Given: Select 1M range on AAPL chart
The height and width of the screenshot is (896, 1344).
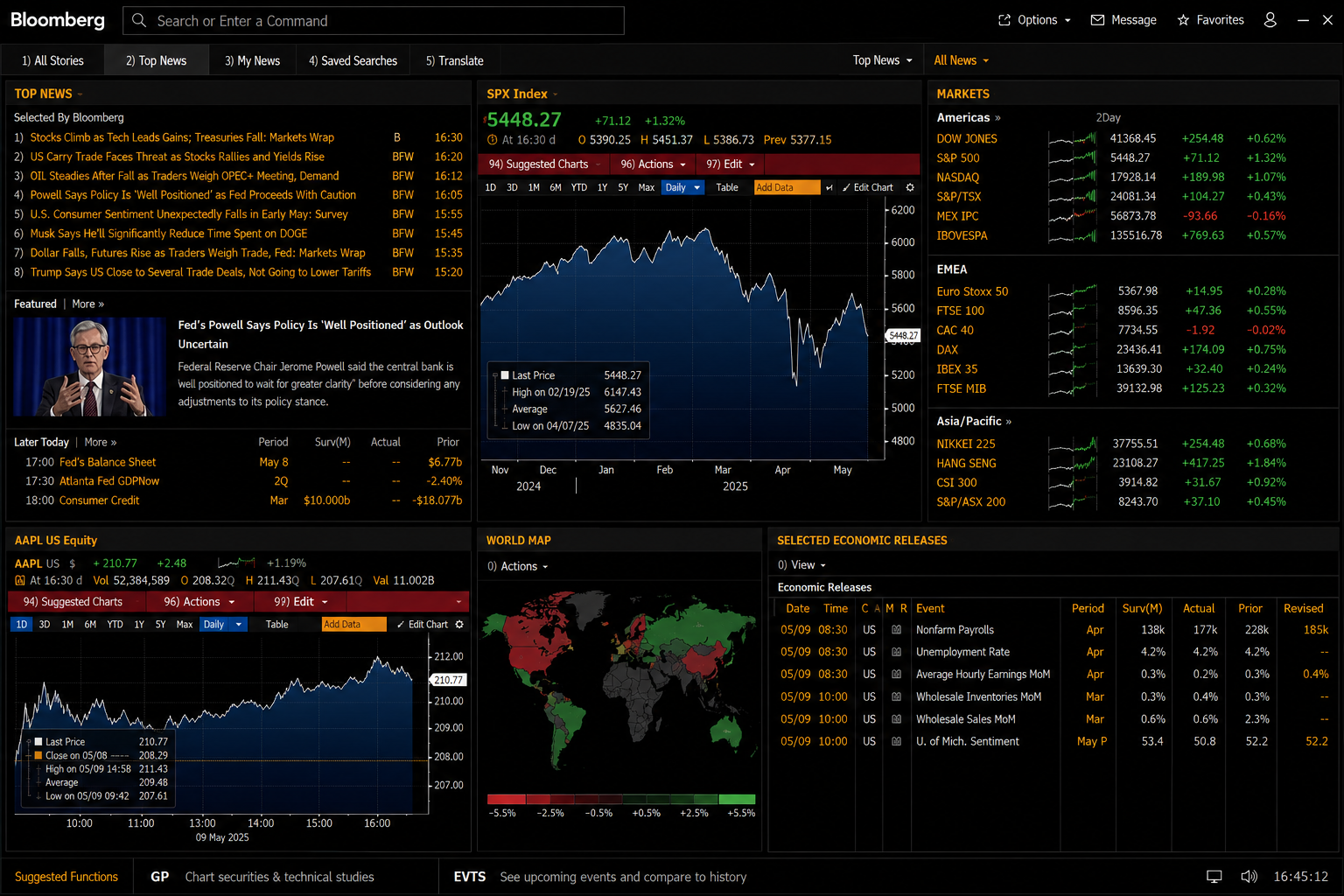Looking at the screenshot, I should 67,624.
